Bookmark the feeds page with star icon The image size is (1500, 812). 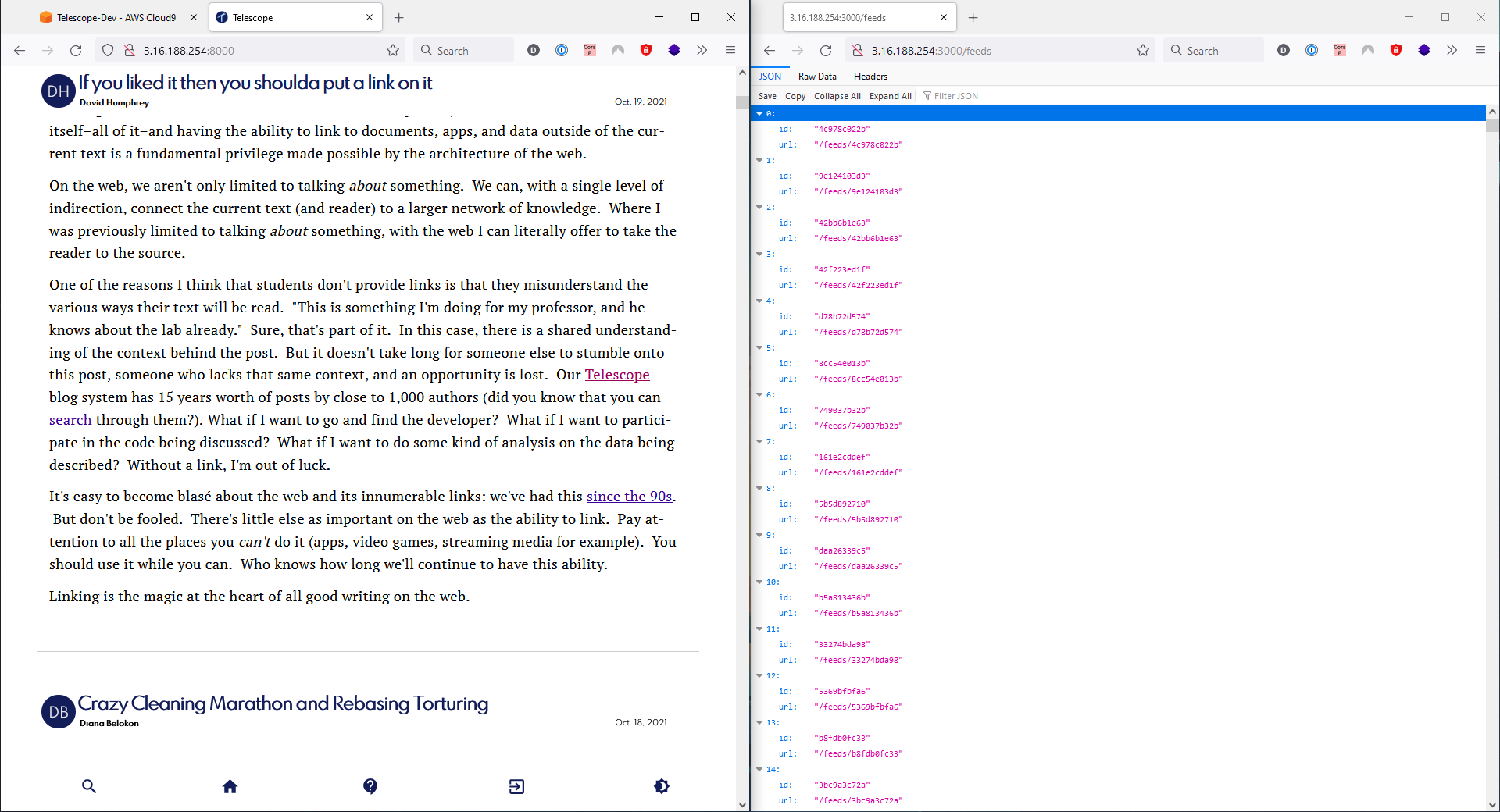[1143, 51]
